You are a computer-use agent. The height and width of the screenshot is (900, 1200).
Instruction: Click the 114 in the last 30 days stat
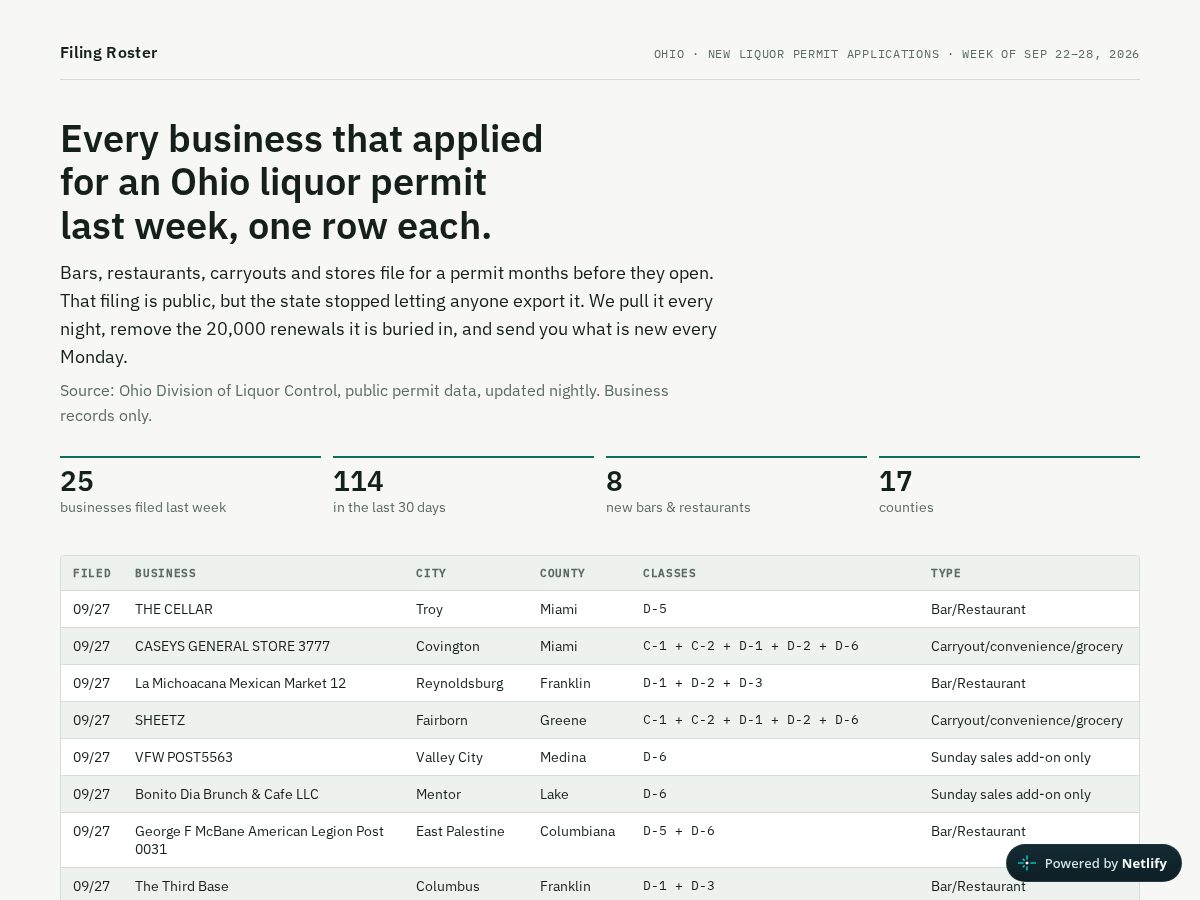(x=463, y=488)
